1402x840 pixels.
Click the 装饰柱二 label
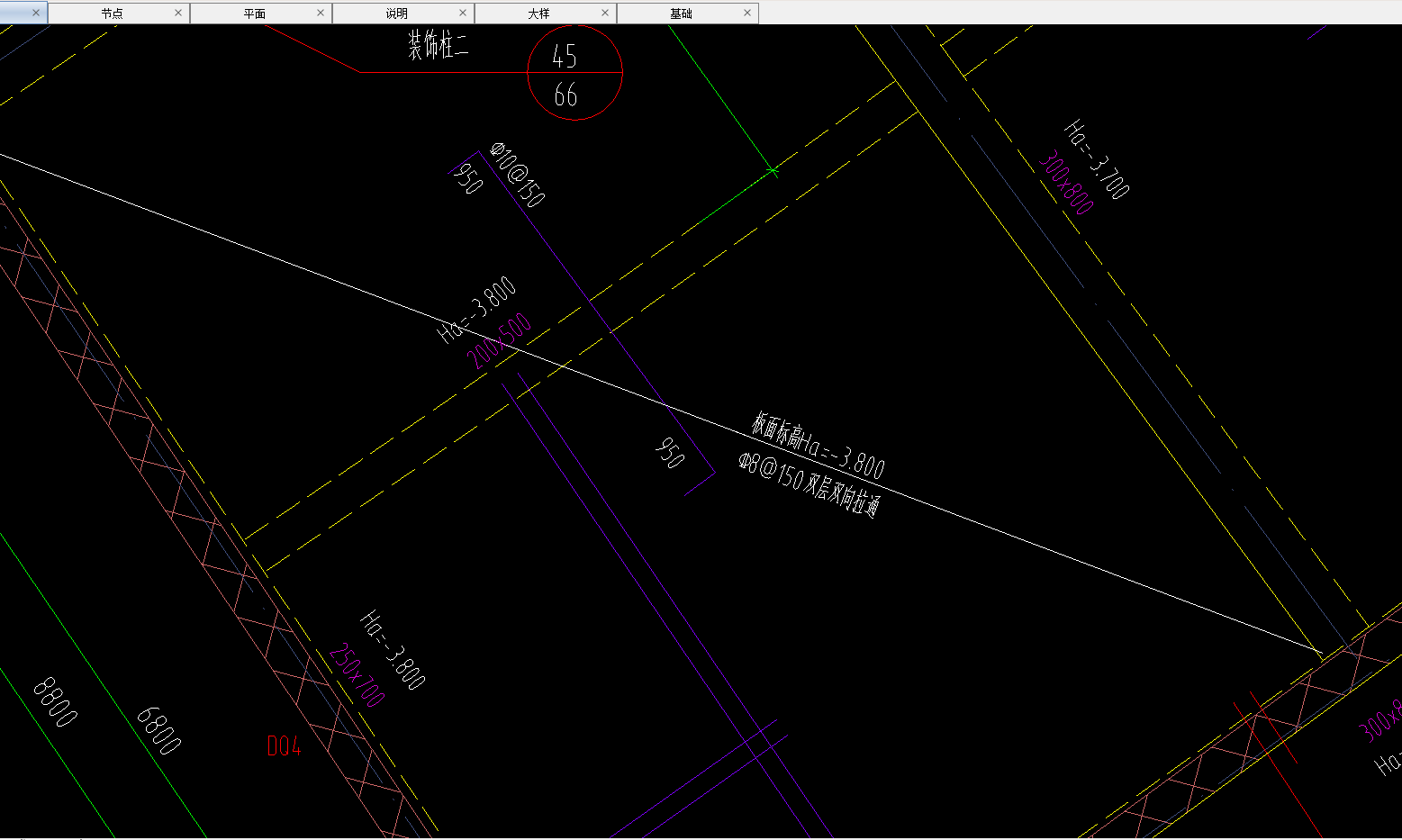[x=439, y=45]
